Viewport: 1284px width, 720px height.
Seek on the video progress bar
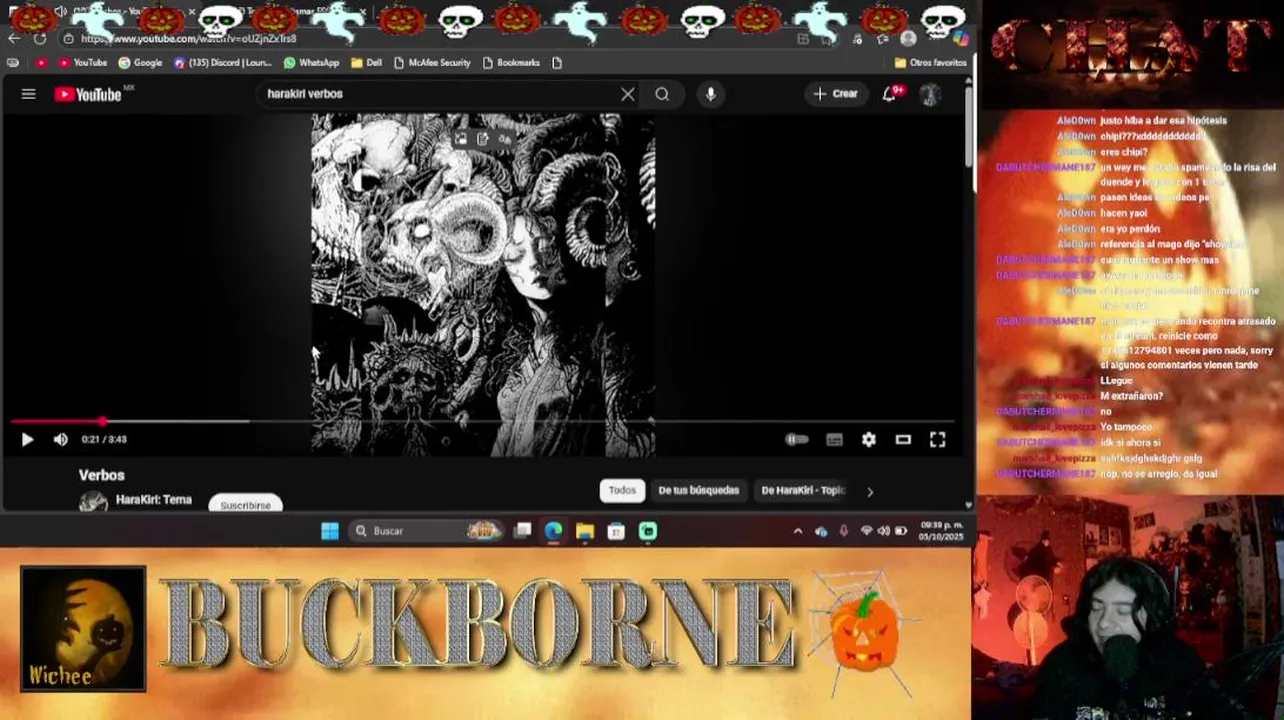482,421
